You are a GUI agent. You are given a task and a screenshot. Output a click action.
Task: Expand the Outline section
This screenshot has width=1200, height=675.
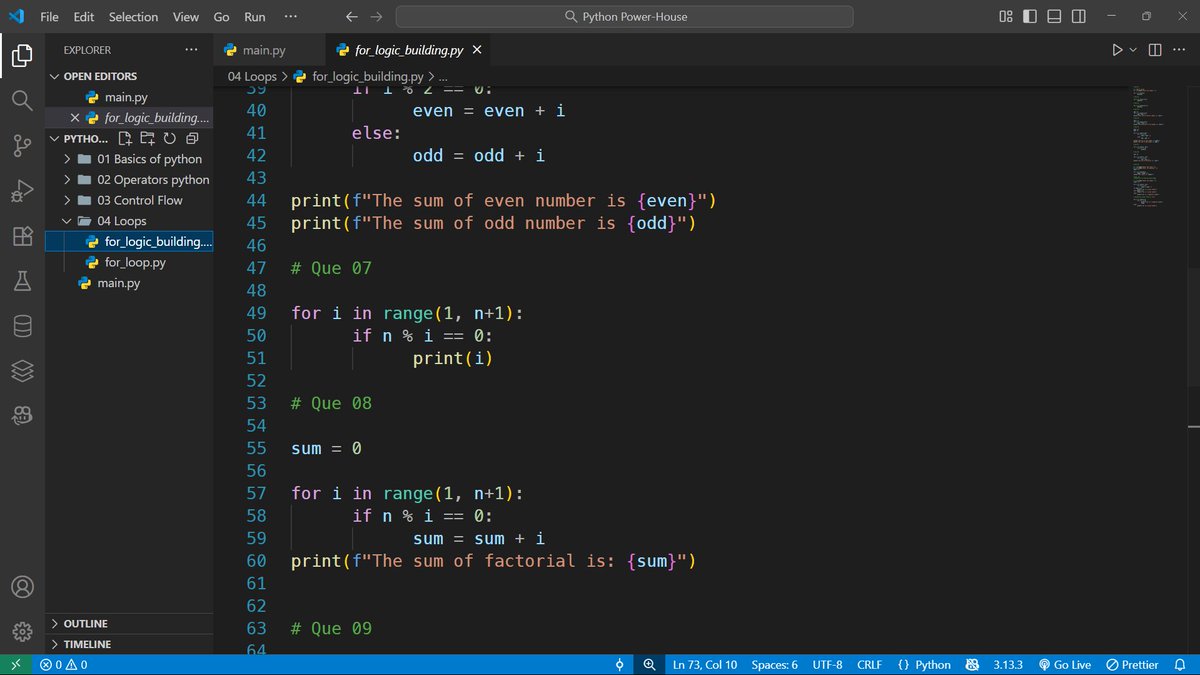point(86,624)
